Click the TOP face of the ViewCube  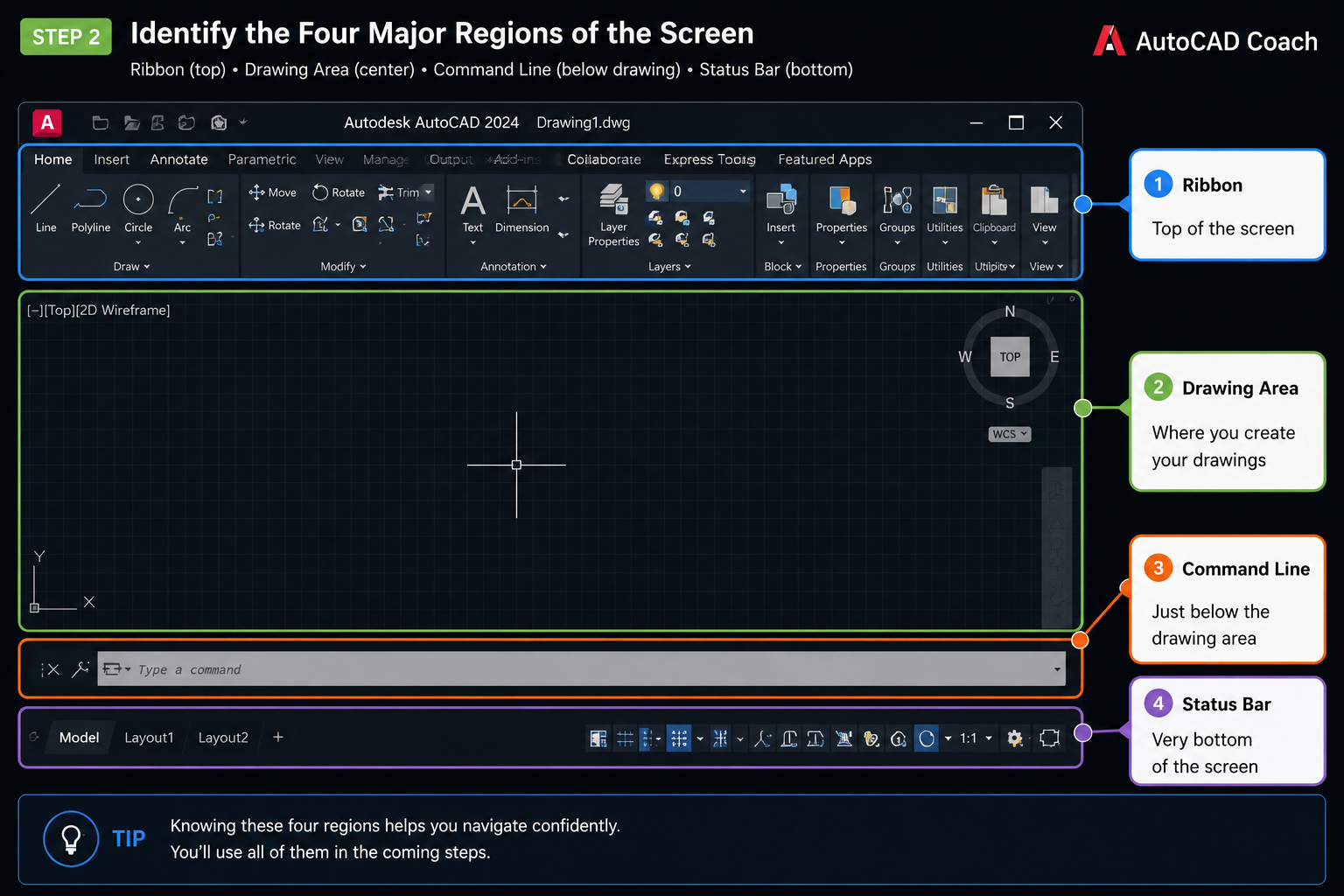[1010, 357]
